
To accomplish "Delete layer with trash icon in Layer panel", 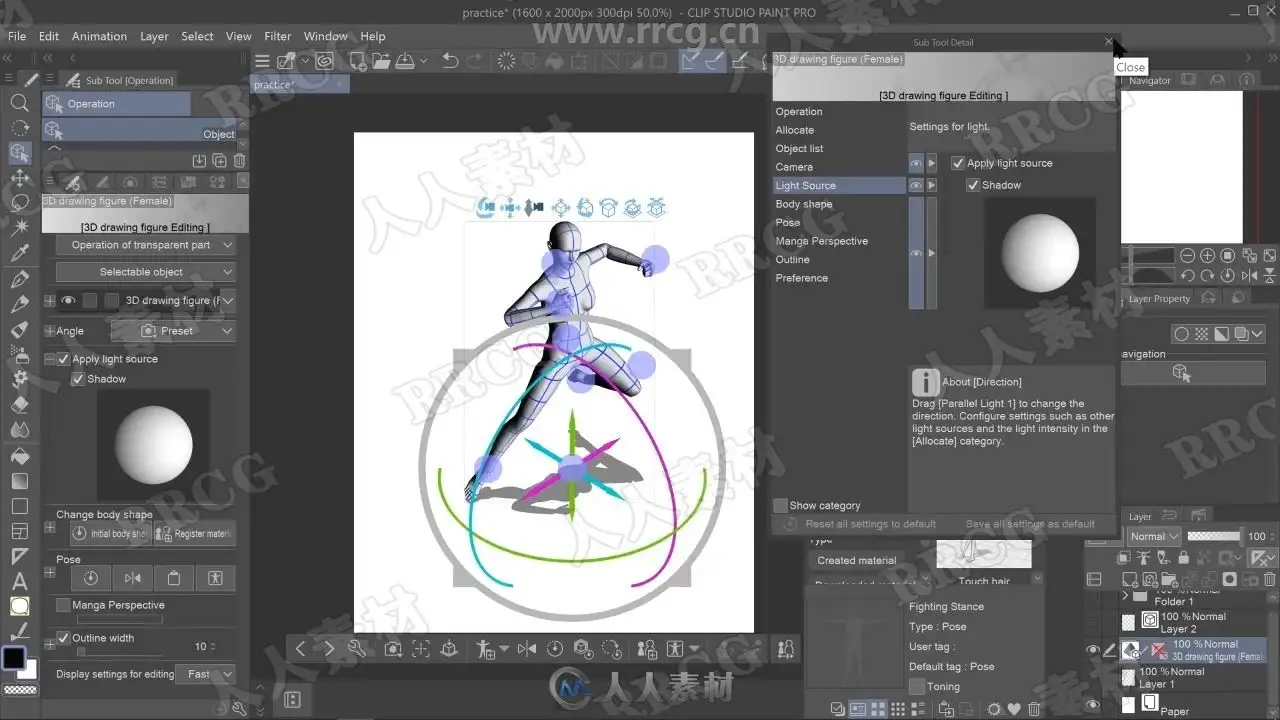I will tap(1271, 579).
